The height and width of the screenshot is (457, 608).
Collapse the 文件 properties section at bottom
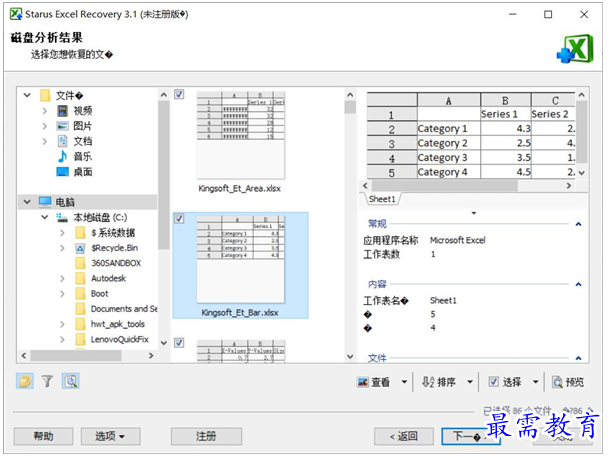coord(578,358)
